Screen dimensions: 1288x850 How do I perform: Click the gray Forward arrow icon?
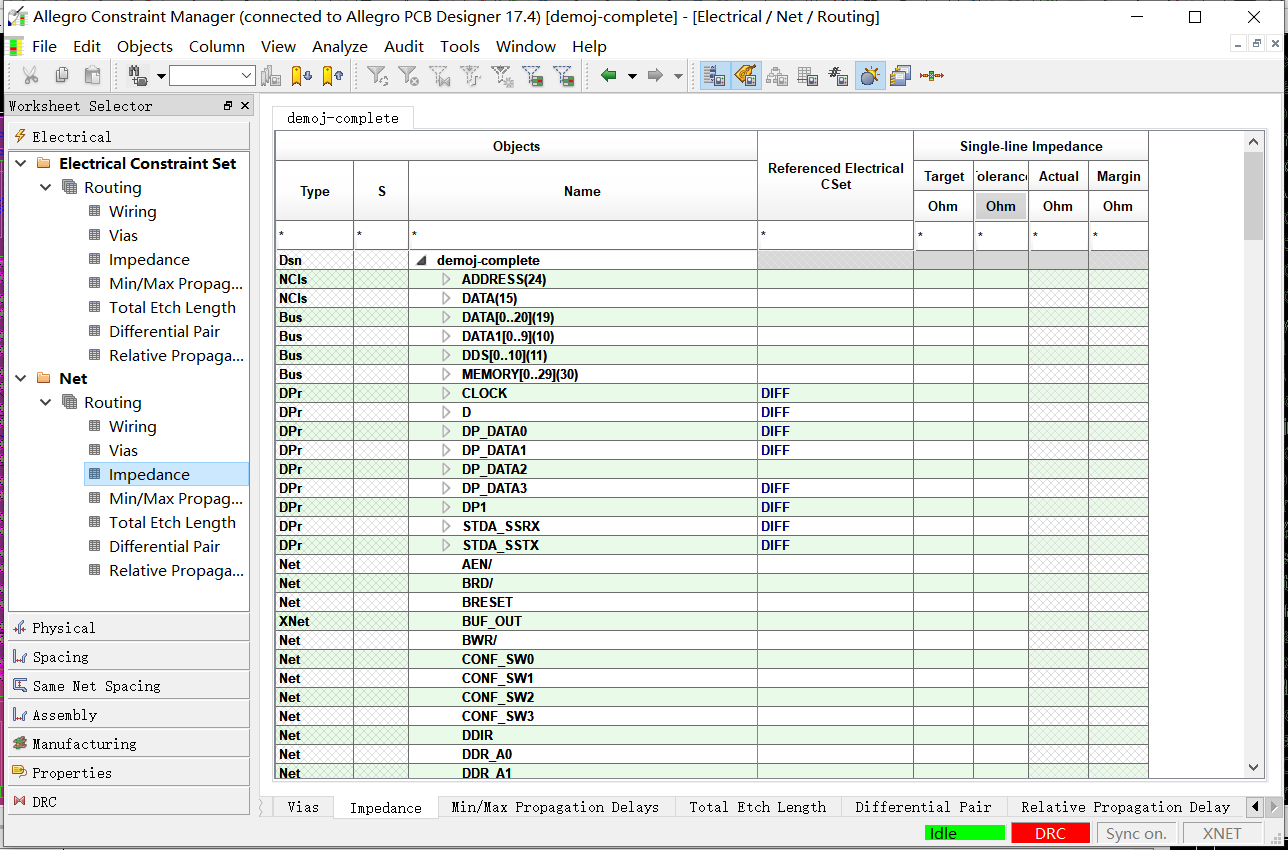click(655, 75)
